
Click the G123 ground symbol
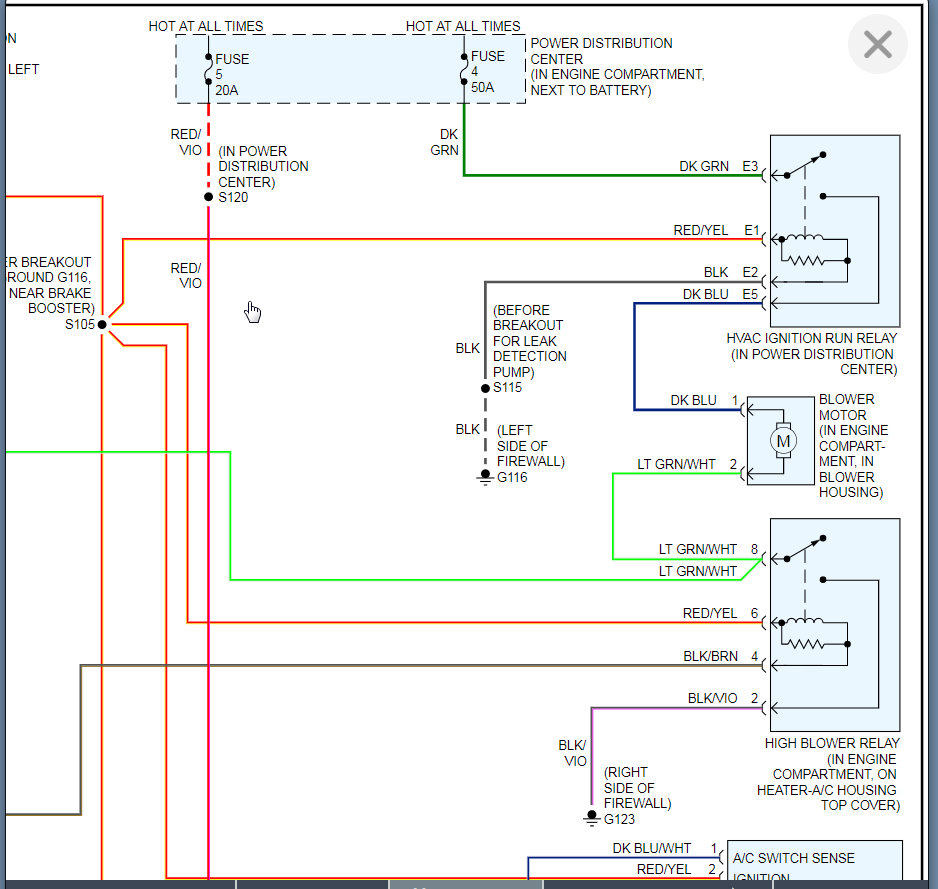point(592,818)
